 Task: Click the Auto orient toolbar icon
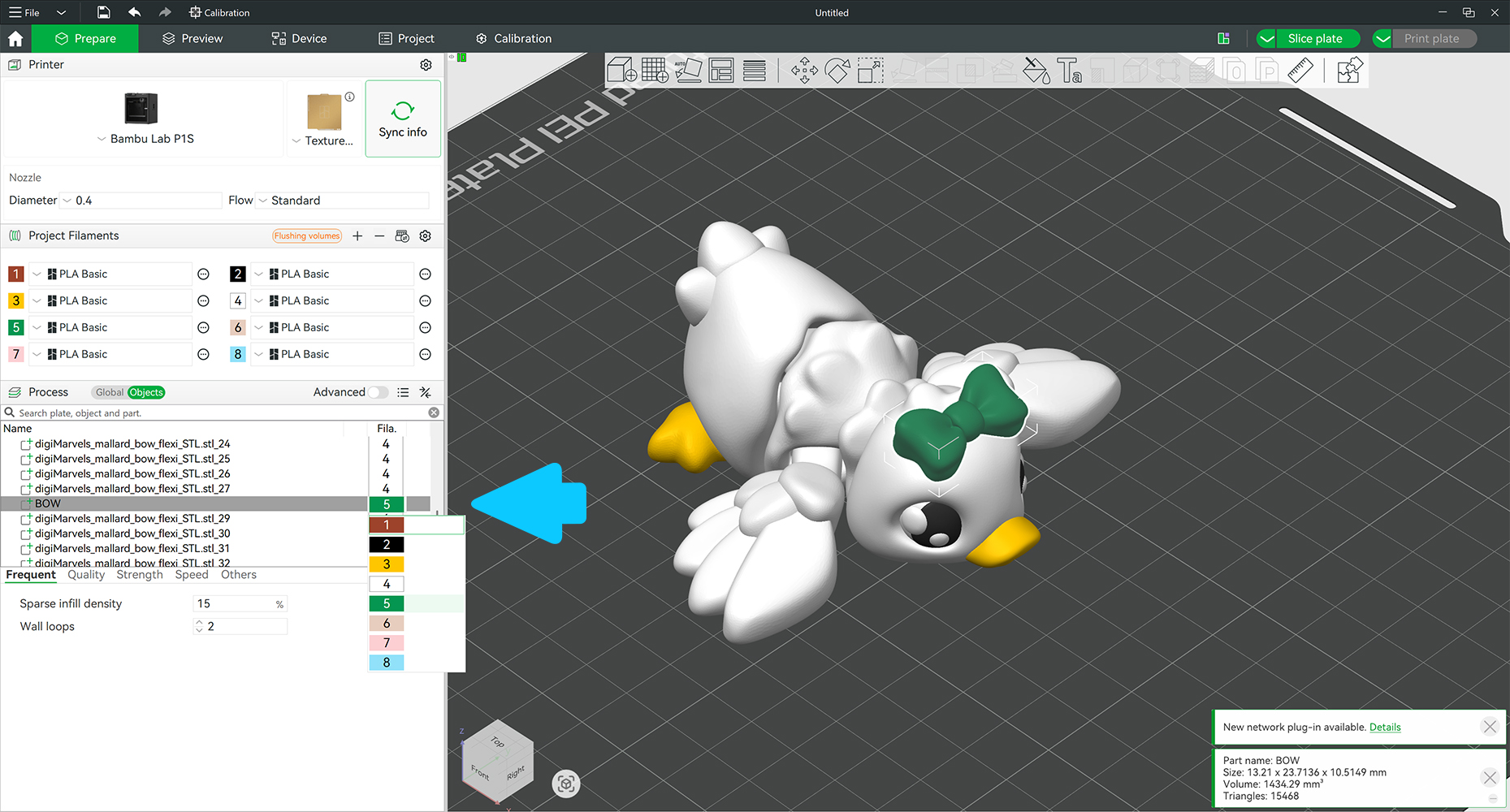point(688,71)
